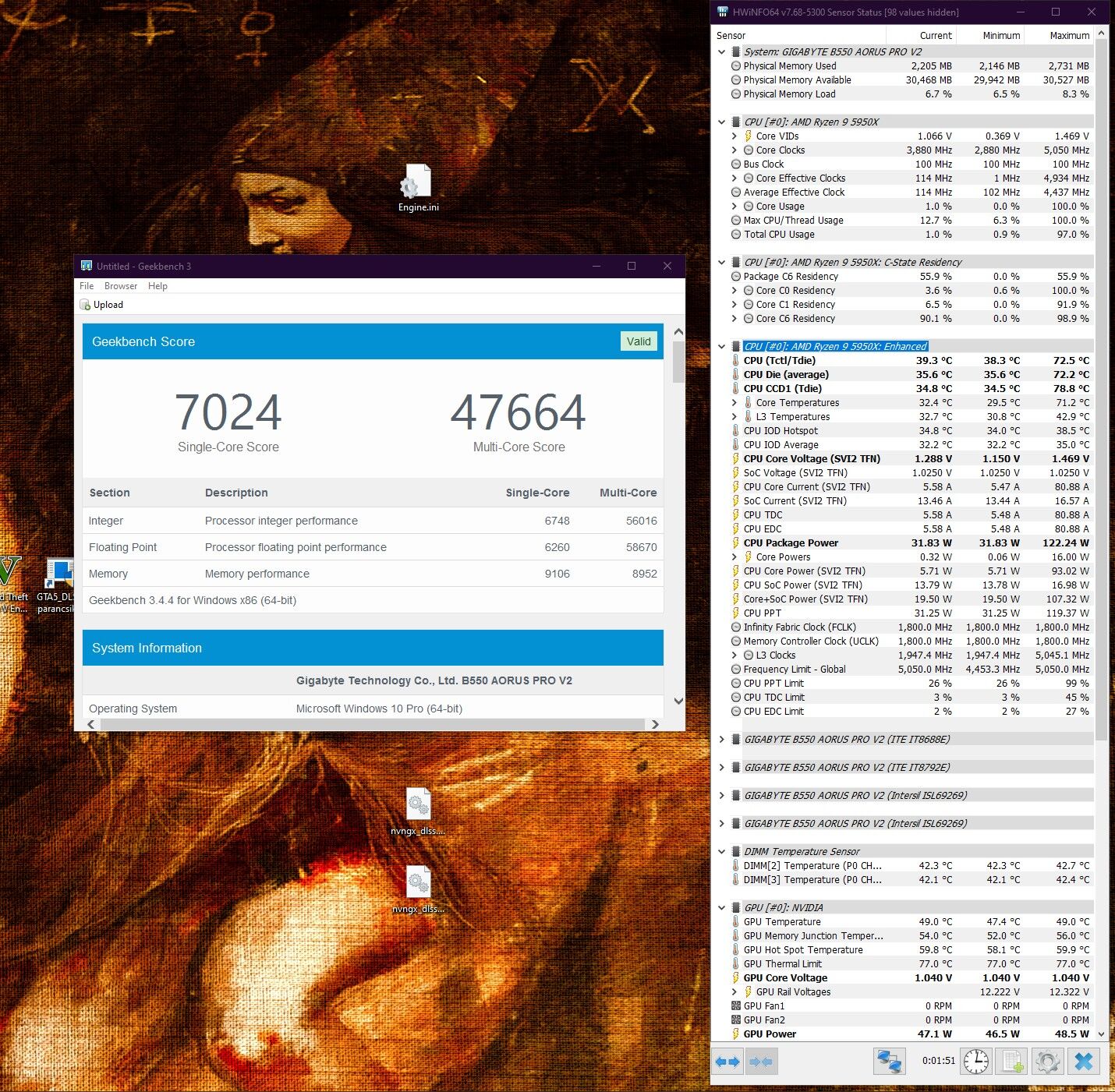Click the start logging sheet icon in HWiNFO
This screenshot has width=1115, height=1092.
(x=1012, y=1062)
